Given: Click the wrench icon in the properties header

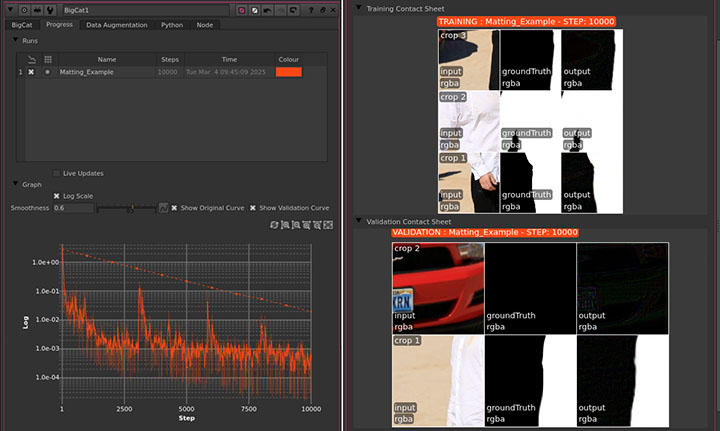Looking at the screenshot, I should pos(49,9).
